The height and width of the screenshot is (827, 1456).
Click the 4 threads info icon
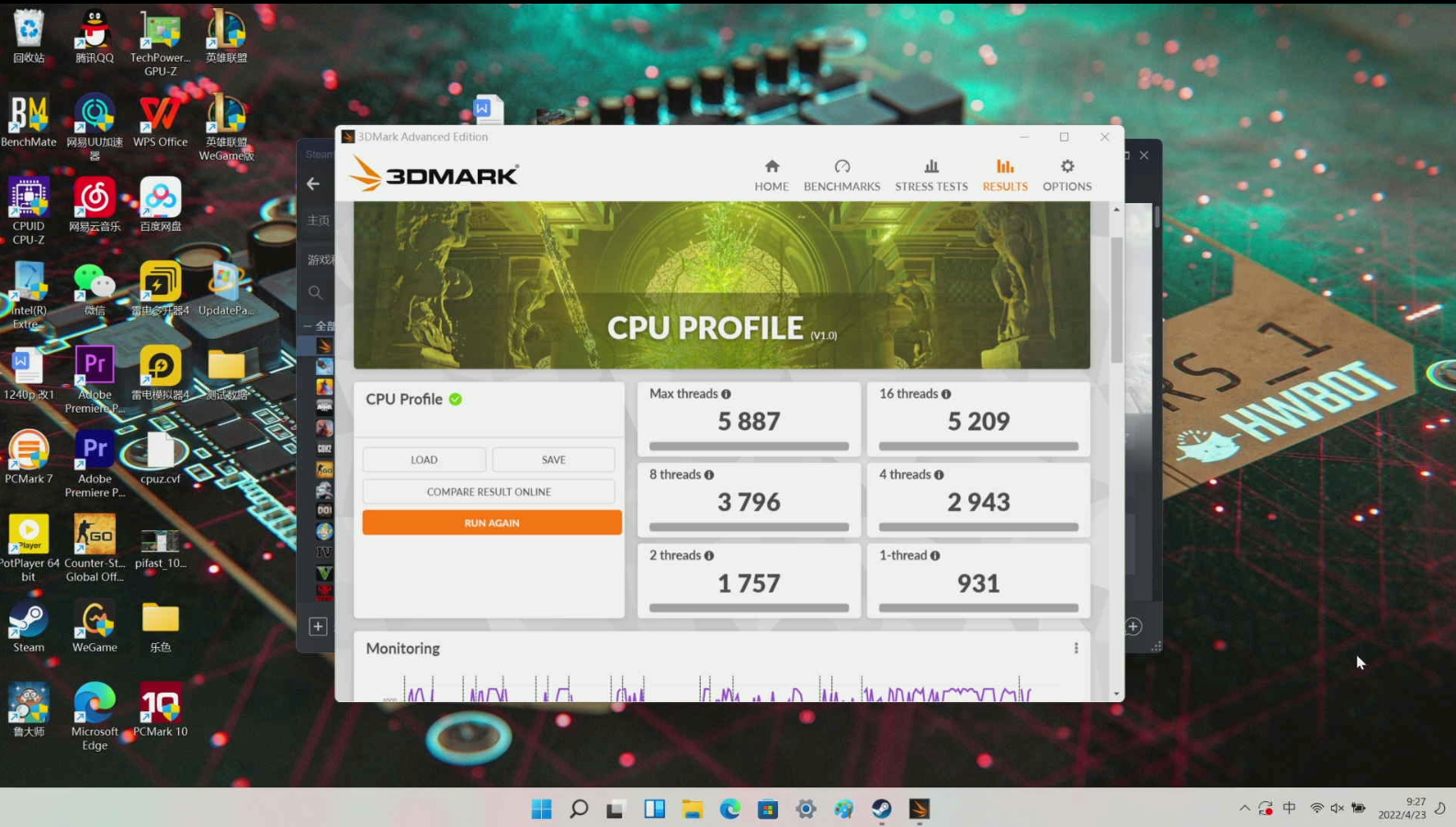pyautogui.click(x=939, y=475)
